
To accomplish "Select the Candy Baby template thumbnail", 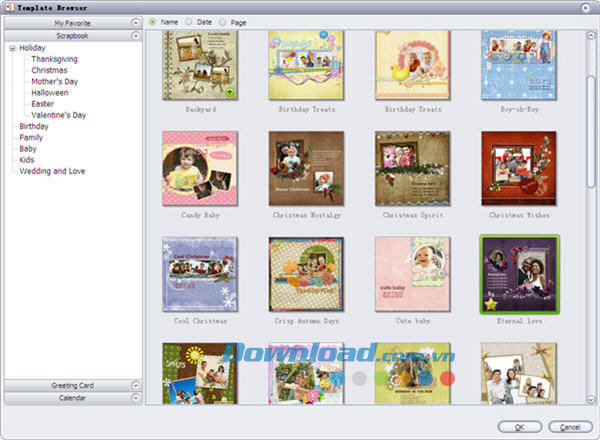I will (199, 168).
